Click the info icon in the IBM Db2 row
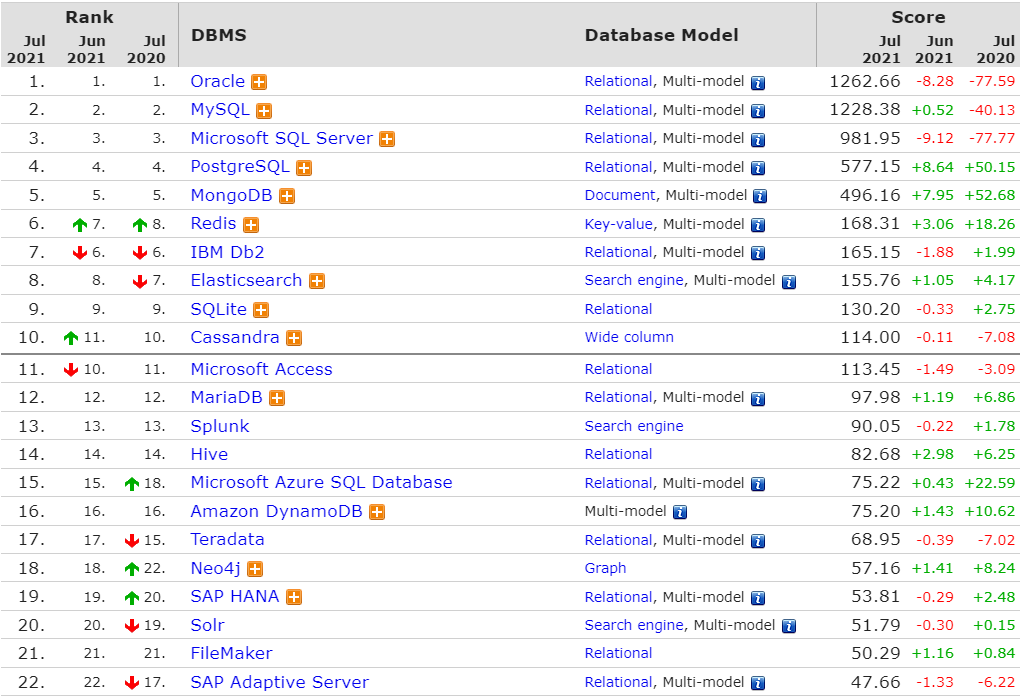 (x=758, y=253)
